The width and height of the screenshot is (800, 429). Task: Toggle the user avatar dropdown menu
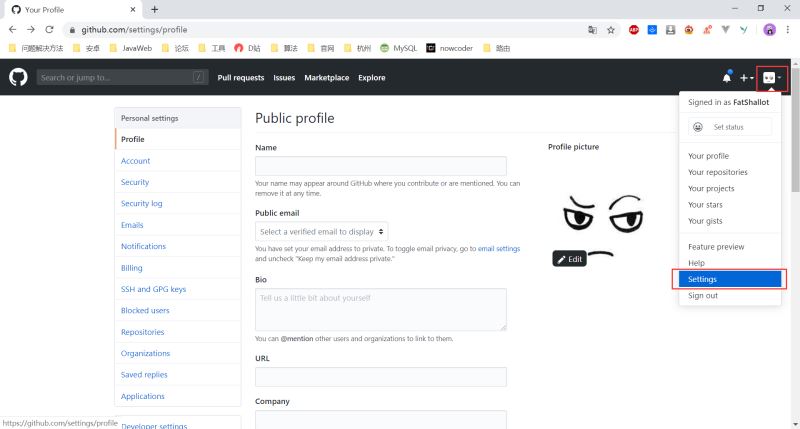point(772,78)
